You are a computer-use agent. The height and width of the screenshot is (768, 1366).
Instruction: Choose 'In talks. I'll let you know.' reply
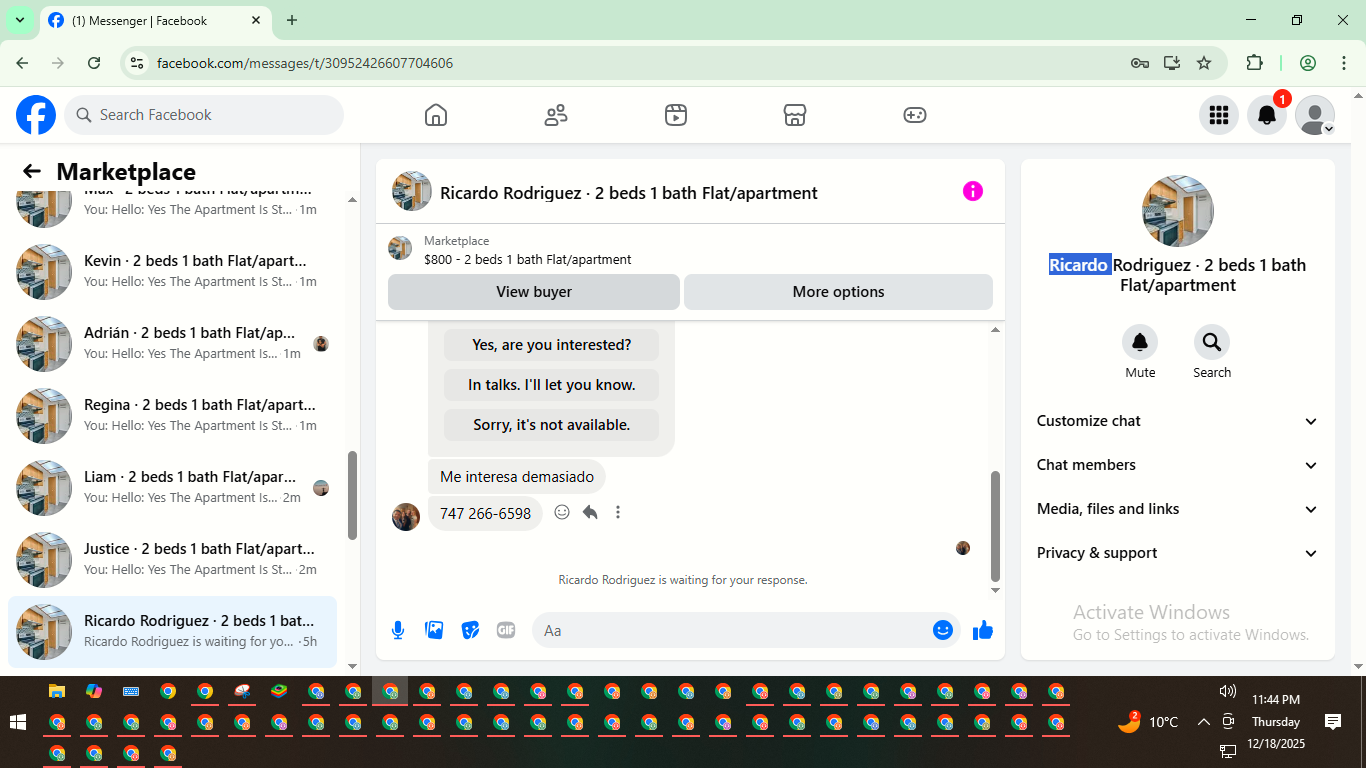pos(551,385)
